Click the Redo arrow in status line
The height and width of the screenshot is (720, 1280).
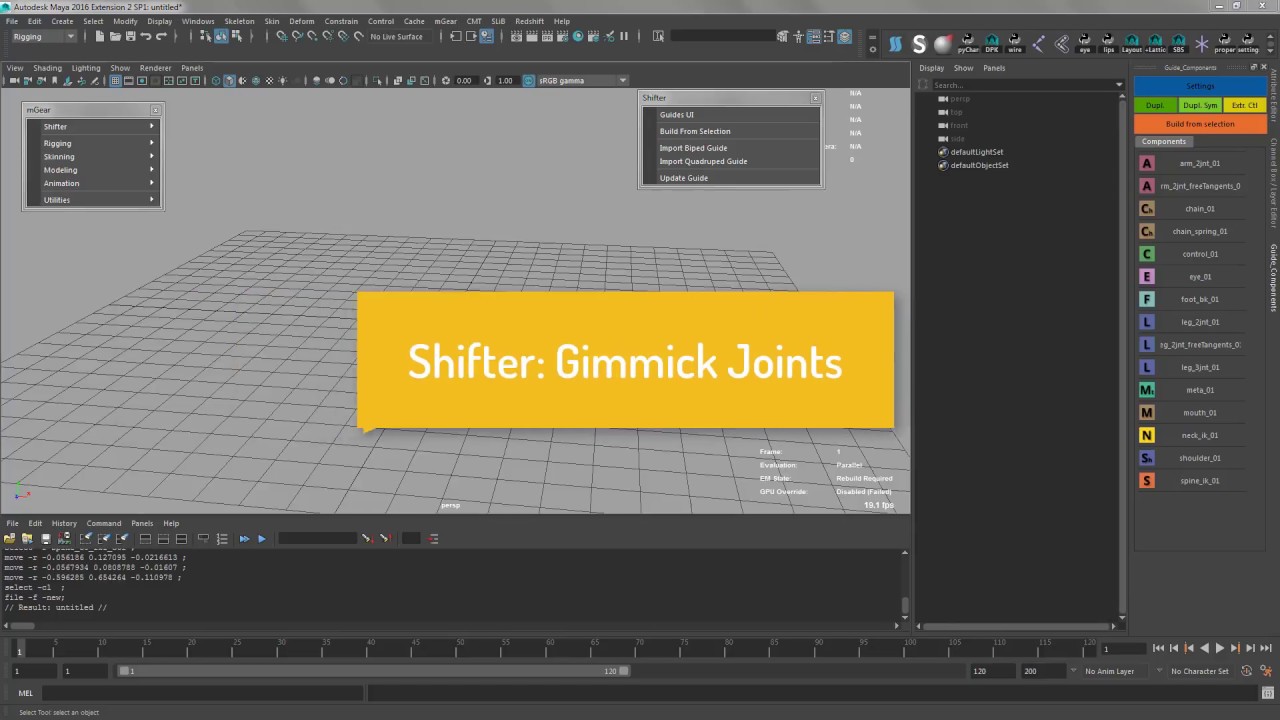[162, 36]
